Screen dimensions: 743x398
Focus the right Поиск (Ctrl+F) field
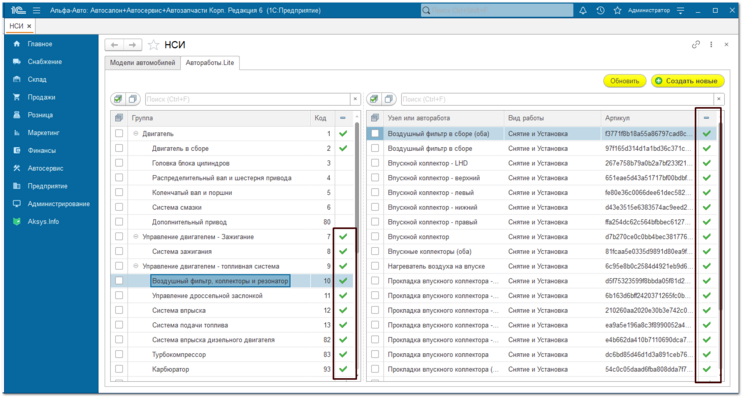(557, 99)
